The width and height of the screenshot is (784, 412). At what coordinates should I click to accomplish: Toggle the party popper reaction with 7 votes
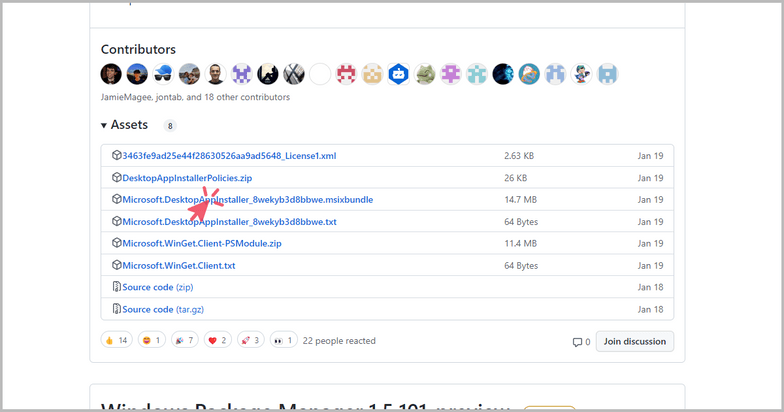[184, 340]
